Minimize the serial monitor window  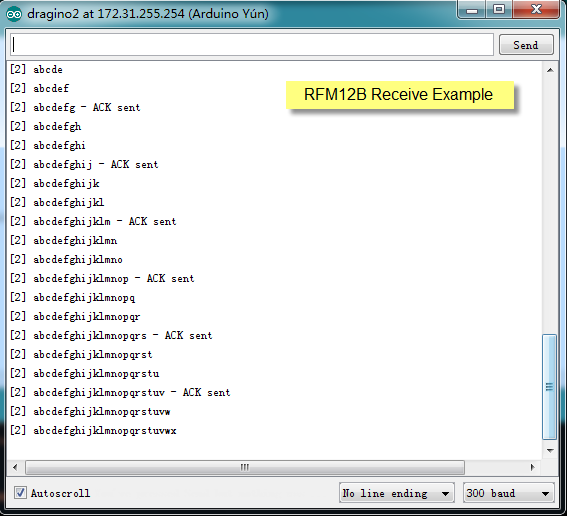point(472,10)
